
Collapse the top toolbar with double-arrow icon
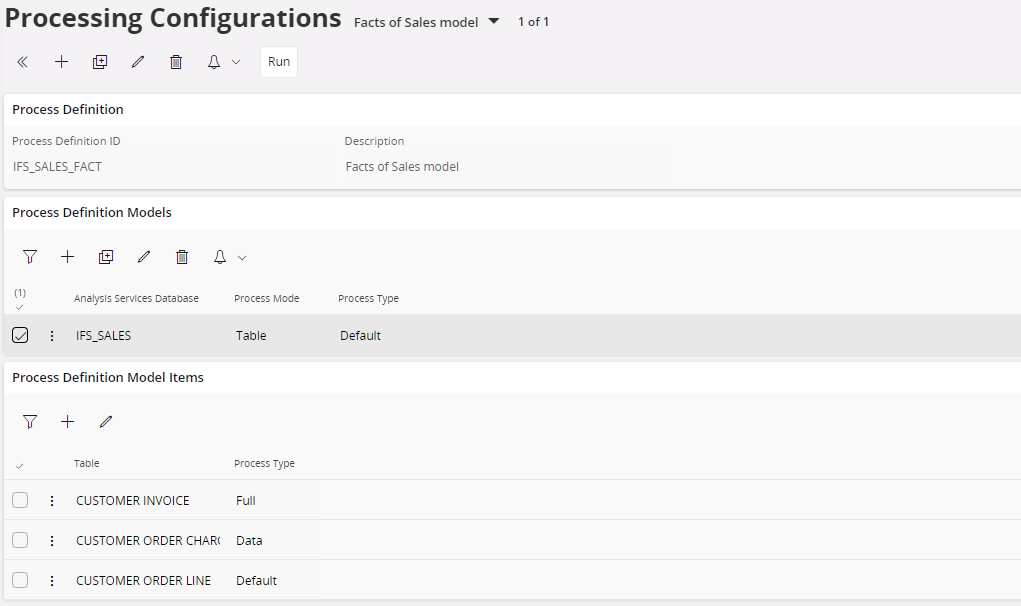coord(22,61)
